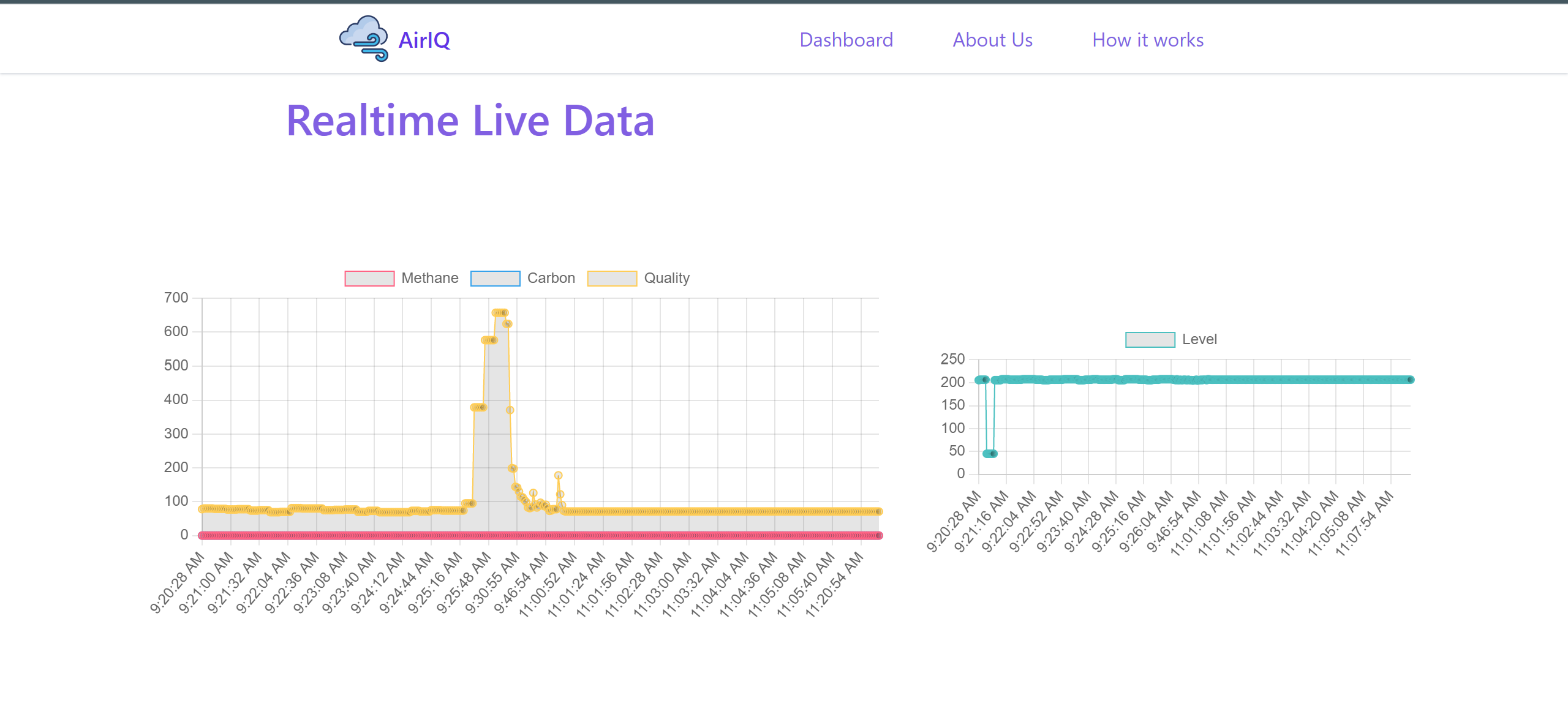Open the How it works page
The width and height of the screenshot is (1568, 725).
point(1147,40)
